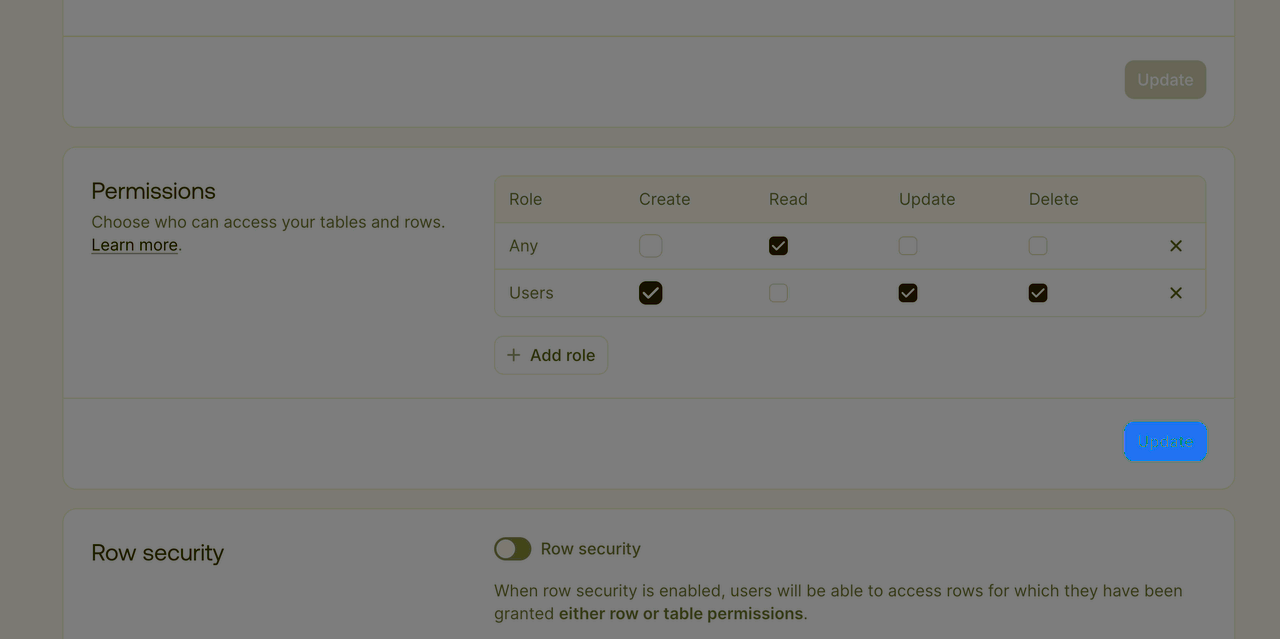Enable Read permission for the Users role
The image size is (1280, 639).
(x=778, y=292)
